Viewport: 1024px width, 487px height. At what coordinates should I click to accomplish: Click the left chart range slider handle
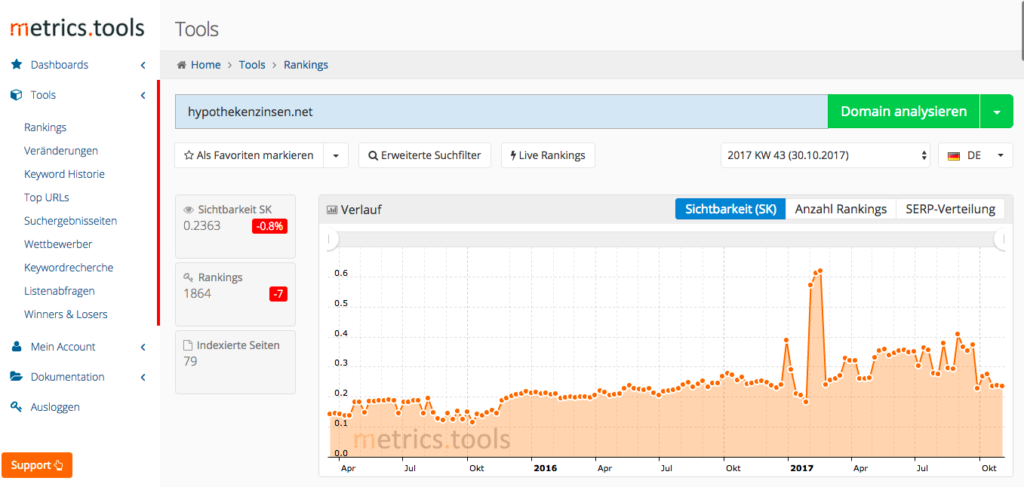[332, 240]
